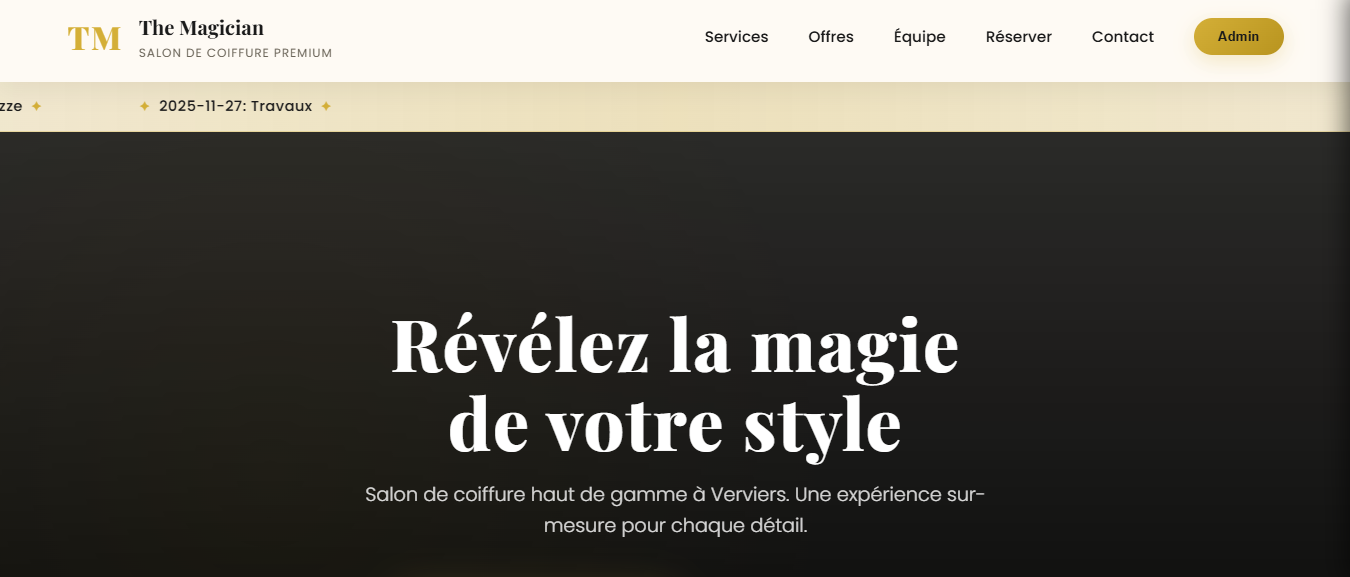
Task: Open the Réserver navigation link
Action: coord(1018,36)
